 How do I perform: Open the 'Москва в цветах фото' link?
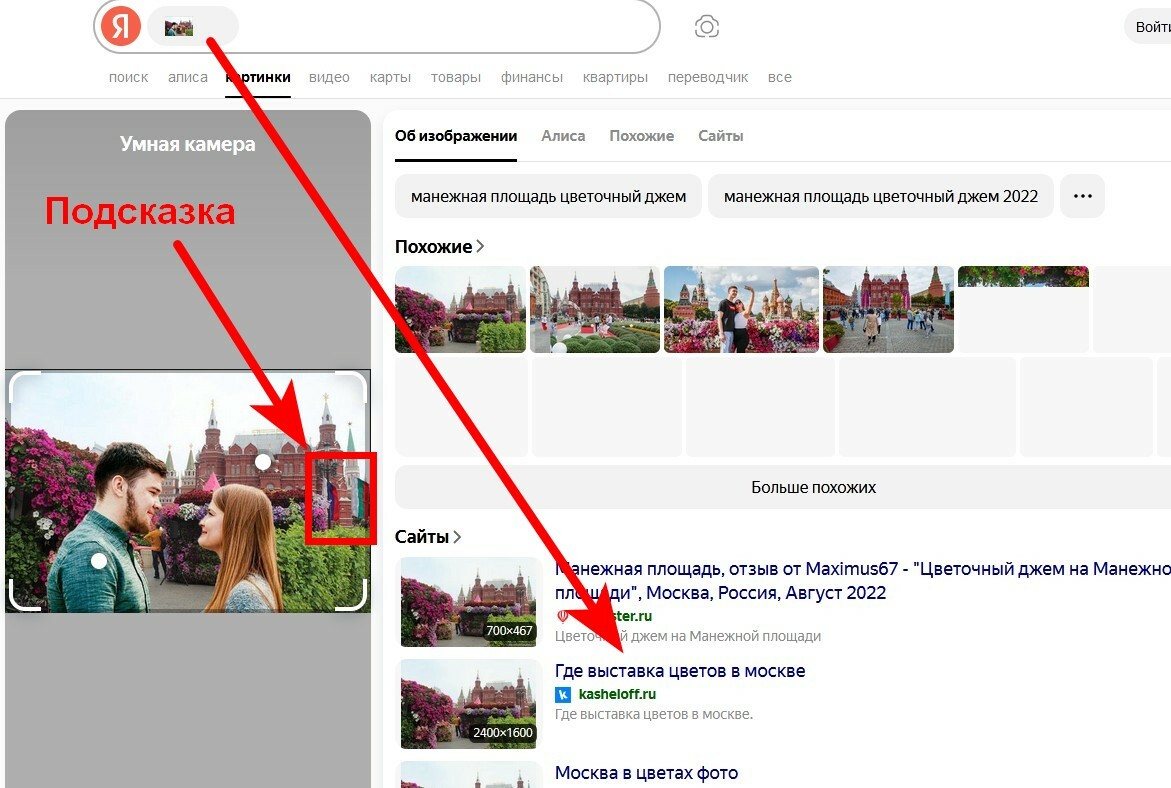pos(646,773)
